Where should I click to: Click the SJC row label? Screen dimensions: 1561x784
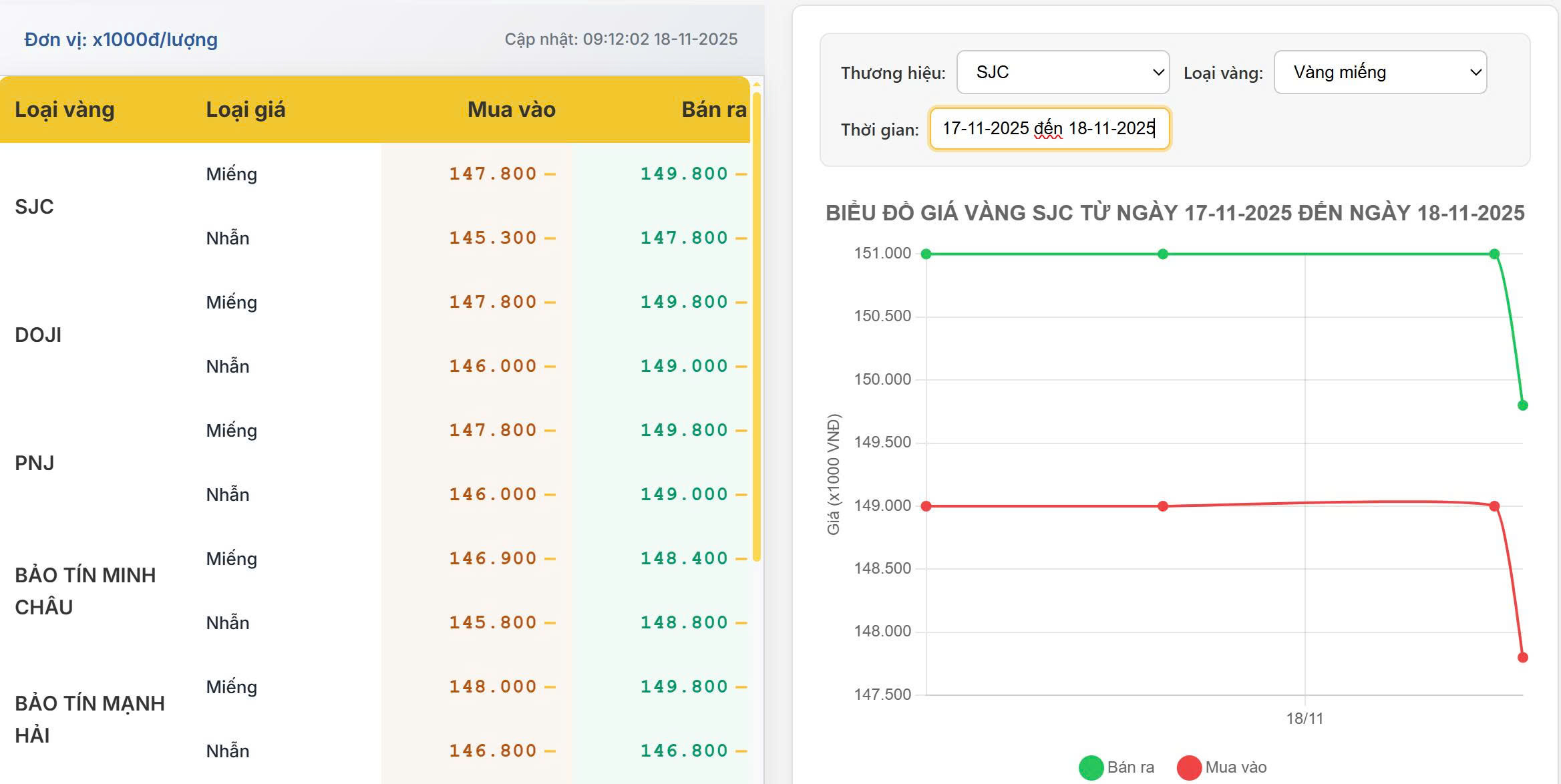tap(34, 206)
